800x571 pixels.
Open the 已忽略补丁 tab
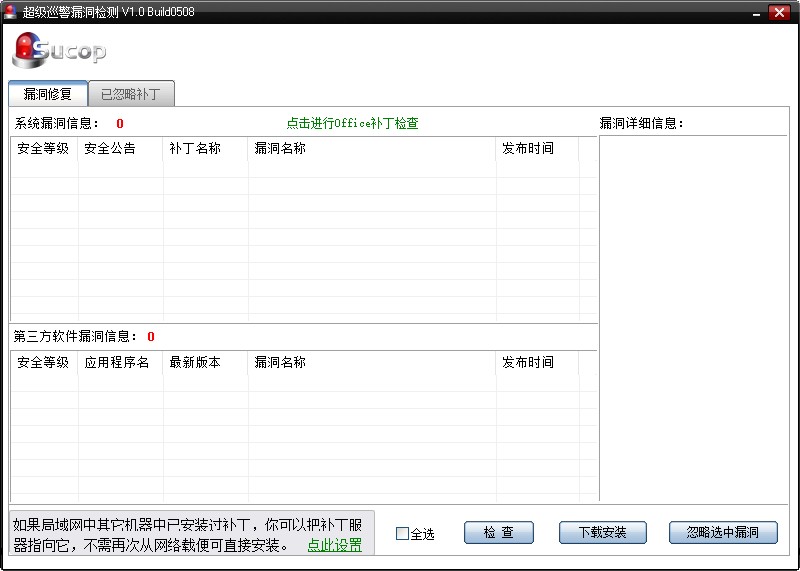coord(131,95)
